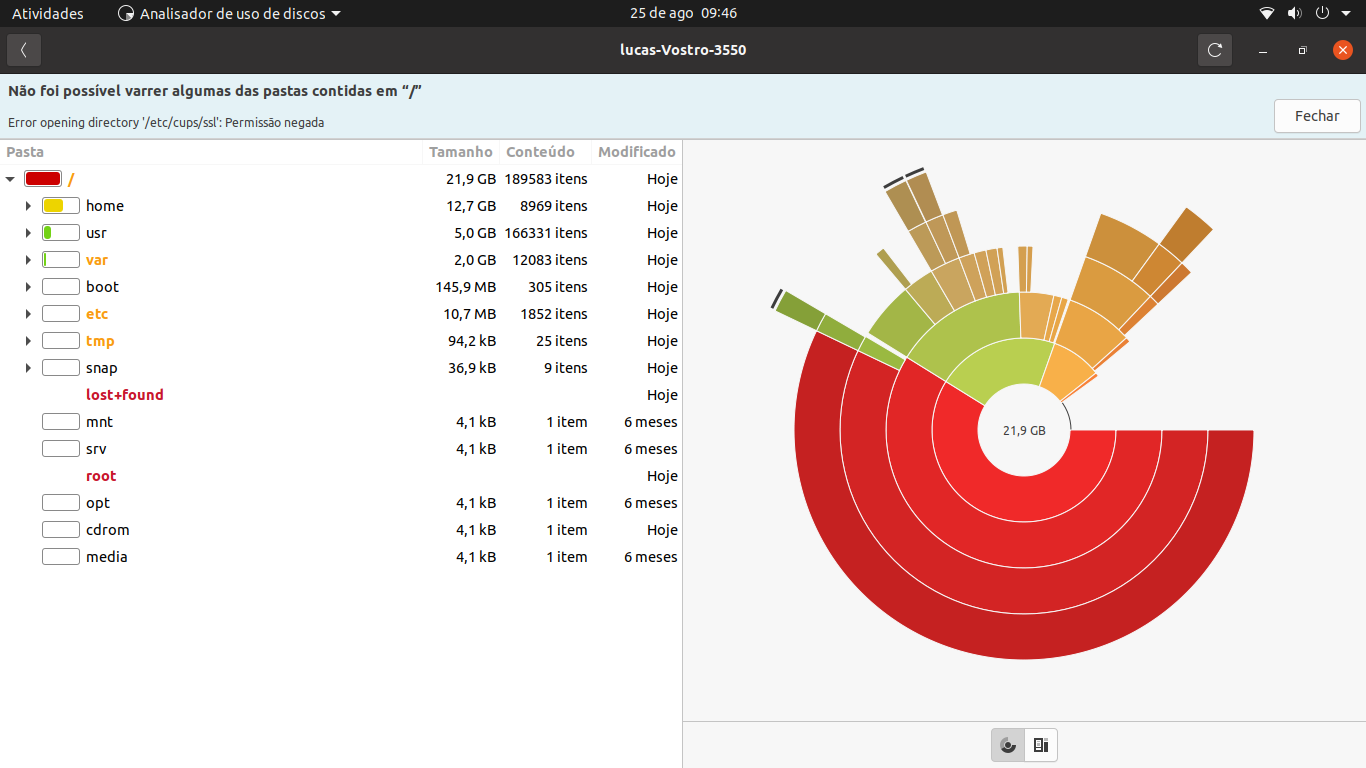Expand the usr folder

pos(28,233)
